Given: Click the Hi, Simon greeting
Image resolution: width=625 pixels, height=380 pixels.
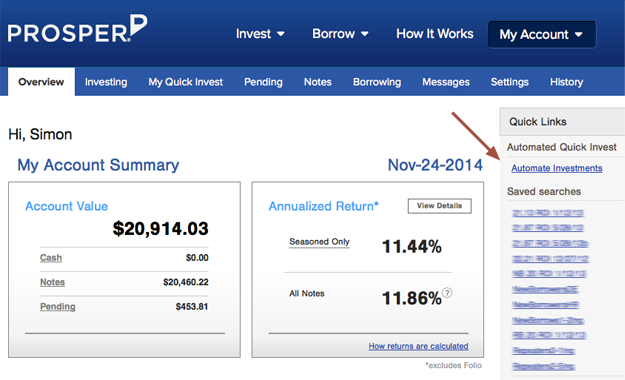Looking at the screenshot, I should [x=40, y=134].
